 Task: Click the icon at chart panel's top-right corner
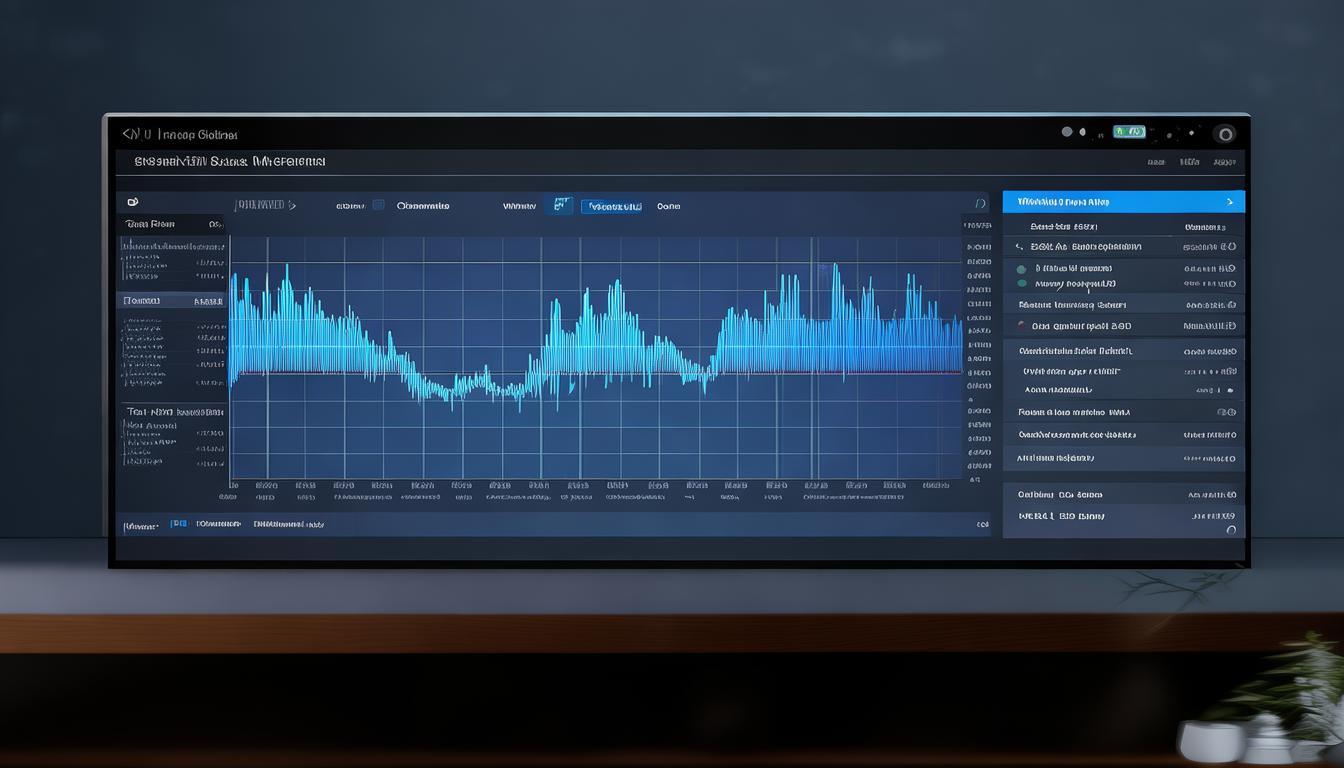tap(979, 204)
